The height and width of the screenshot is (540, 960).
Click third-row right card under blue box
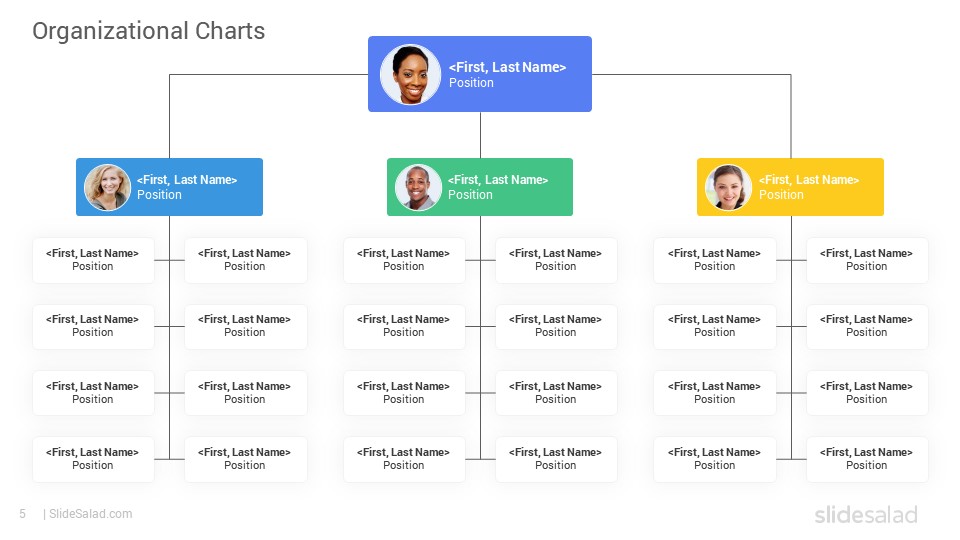[x=246, y=393]
